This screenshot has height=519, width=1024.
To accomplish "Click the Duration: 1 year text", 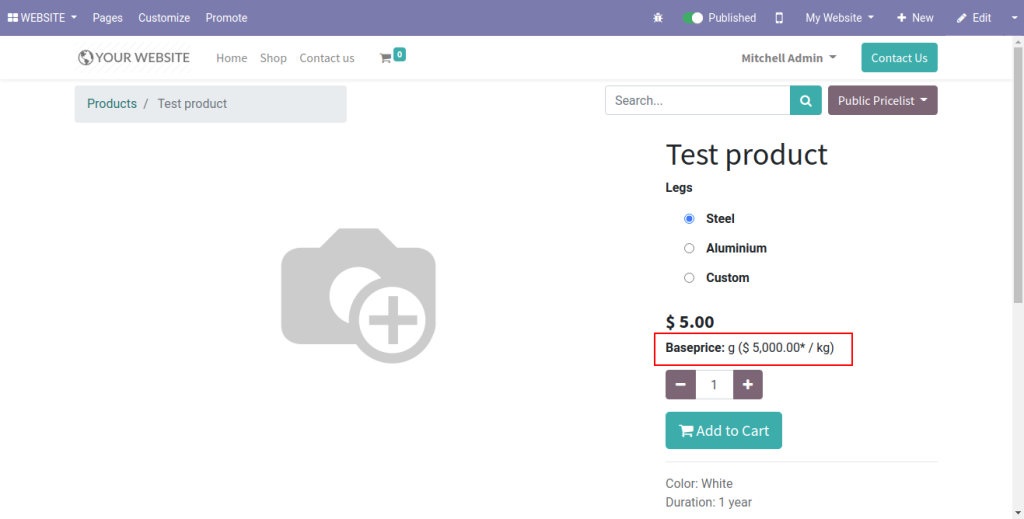I will (x=709, y=502).
